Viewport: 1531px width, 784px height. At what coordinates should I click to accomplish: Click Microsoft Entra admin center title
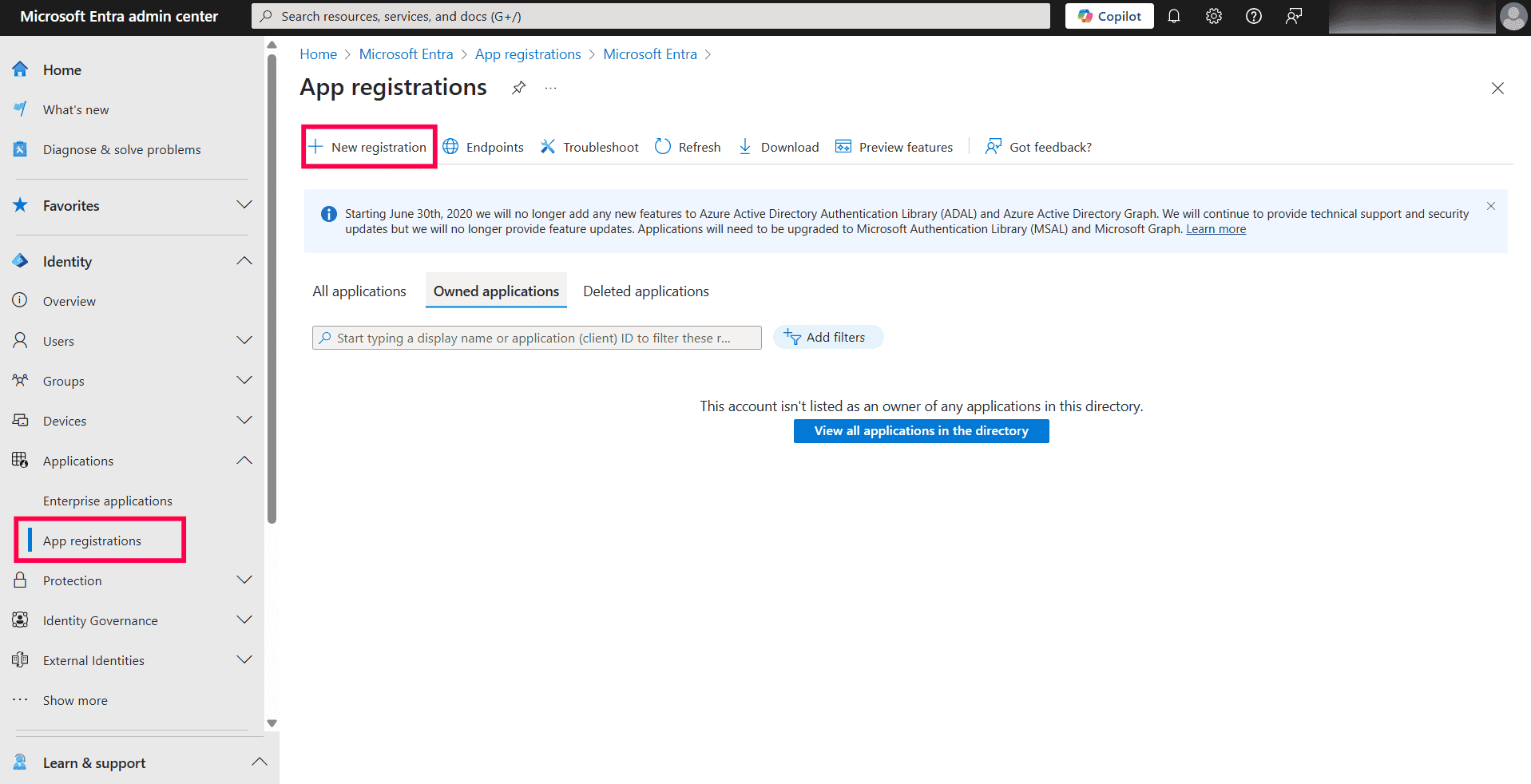point(119,16)
